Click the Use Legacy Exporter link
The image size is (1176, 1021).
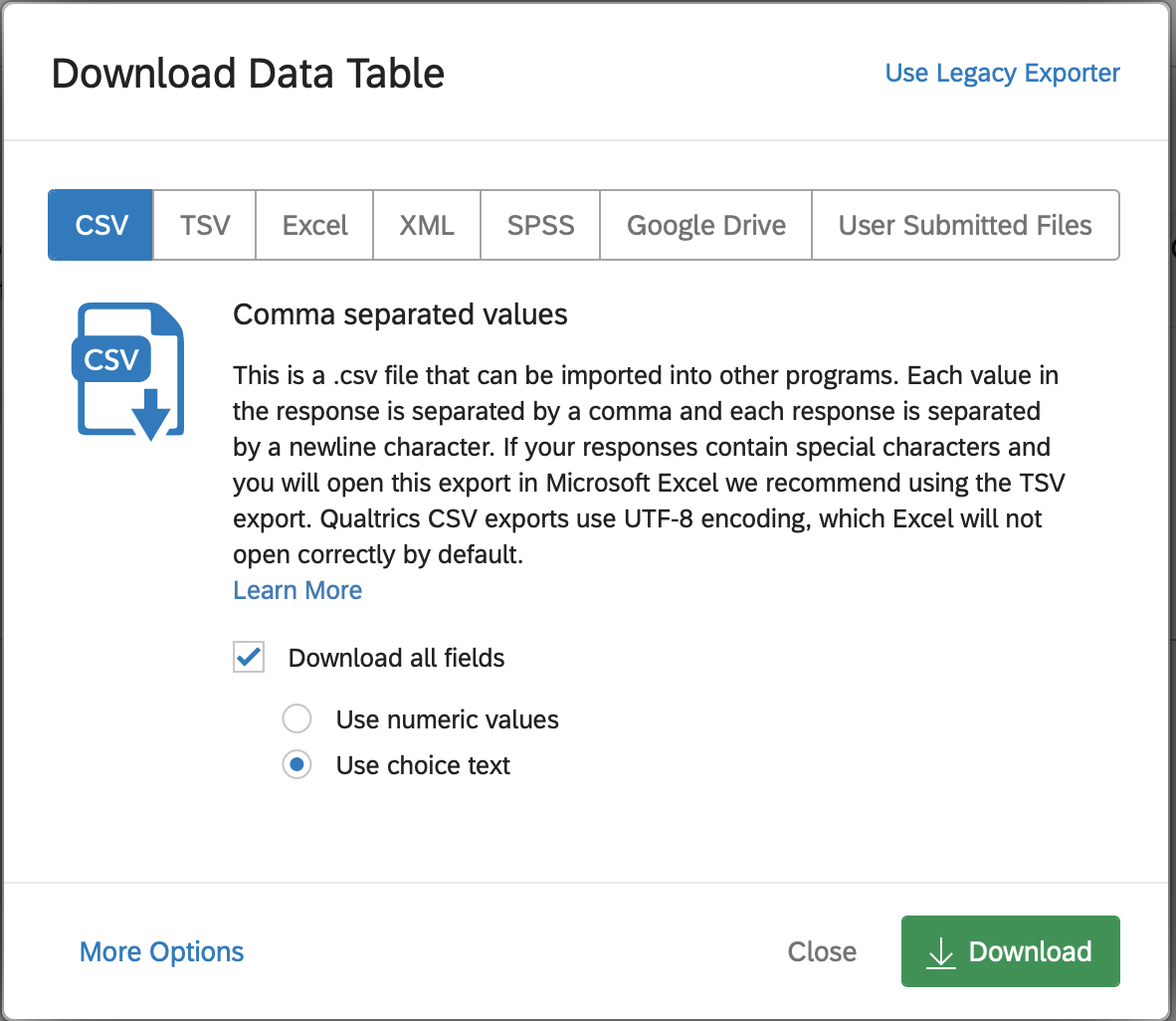coord(1002,73)
